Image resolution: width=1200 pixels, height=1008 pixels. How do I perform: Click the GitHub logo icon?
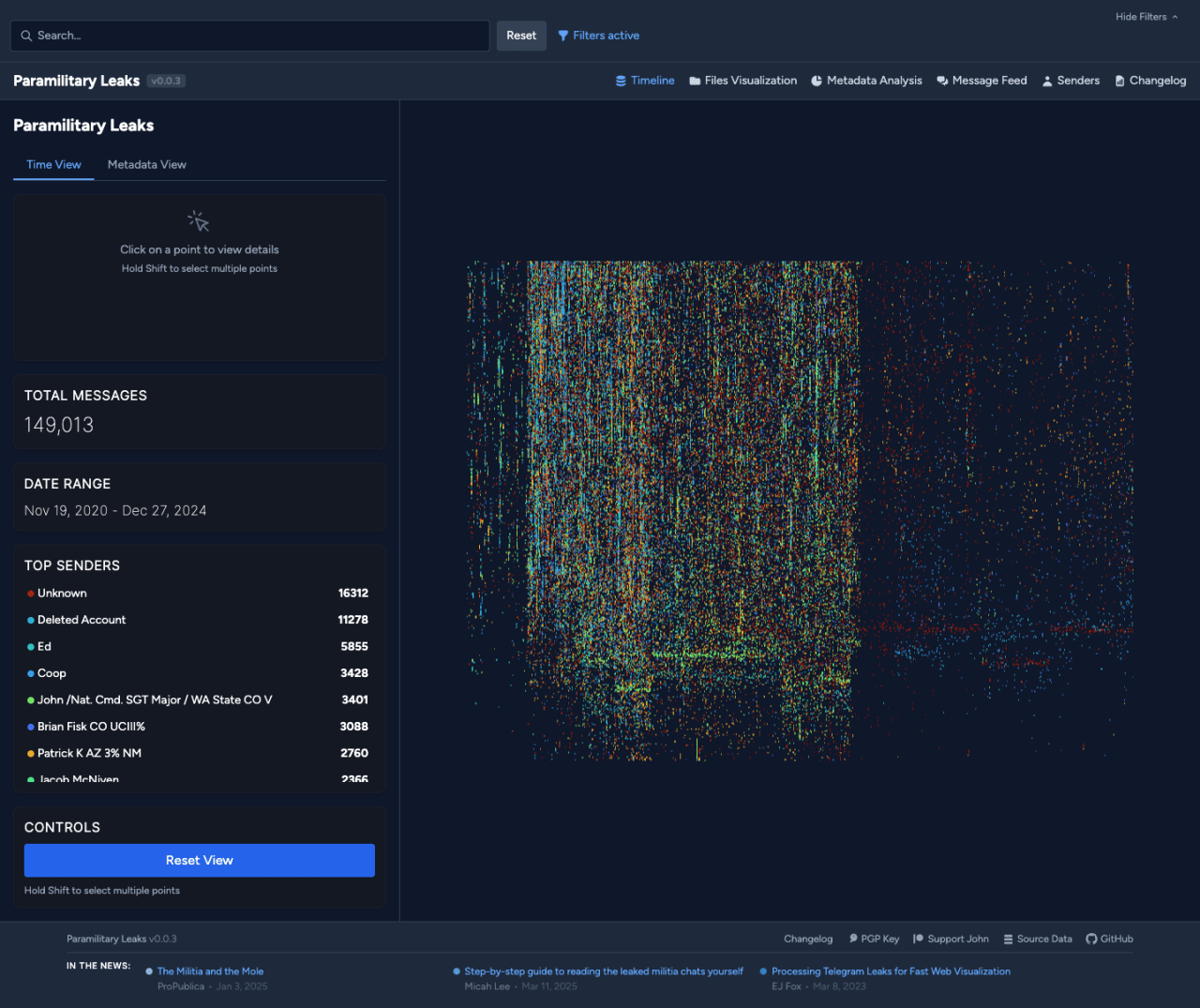[1091, 939]
